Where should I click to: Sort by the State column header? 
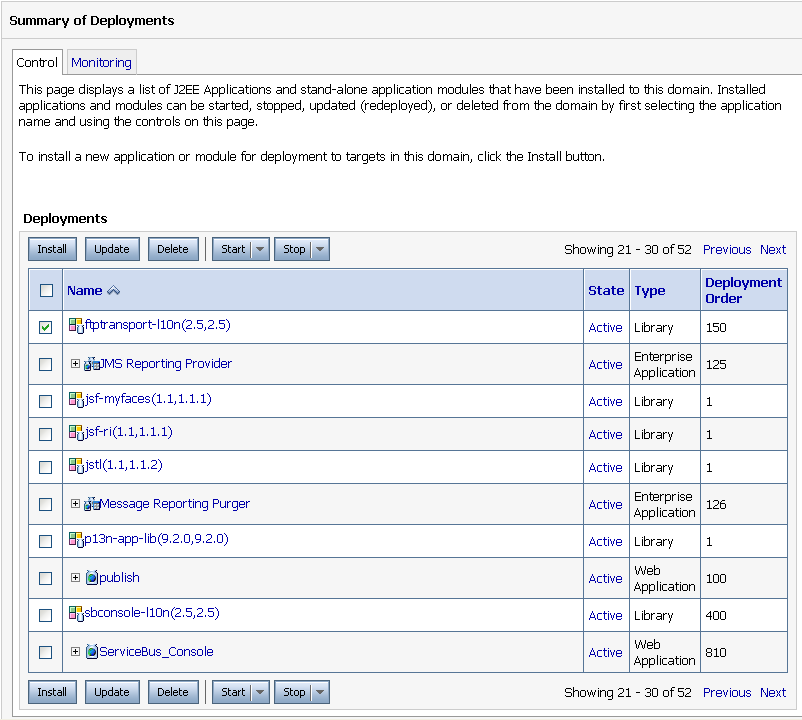[x=606, y=290]
